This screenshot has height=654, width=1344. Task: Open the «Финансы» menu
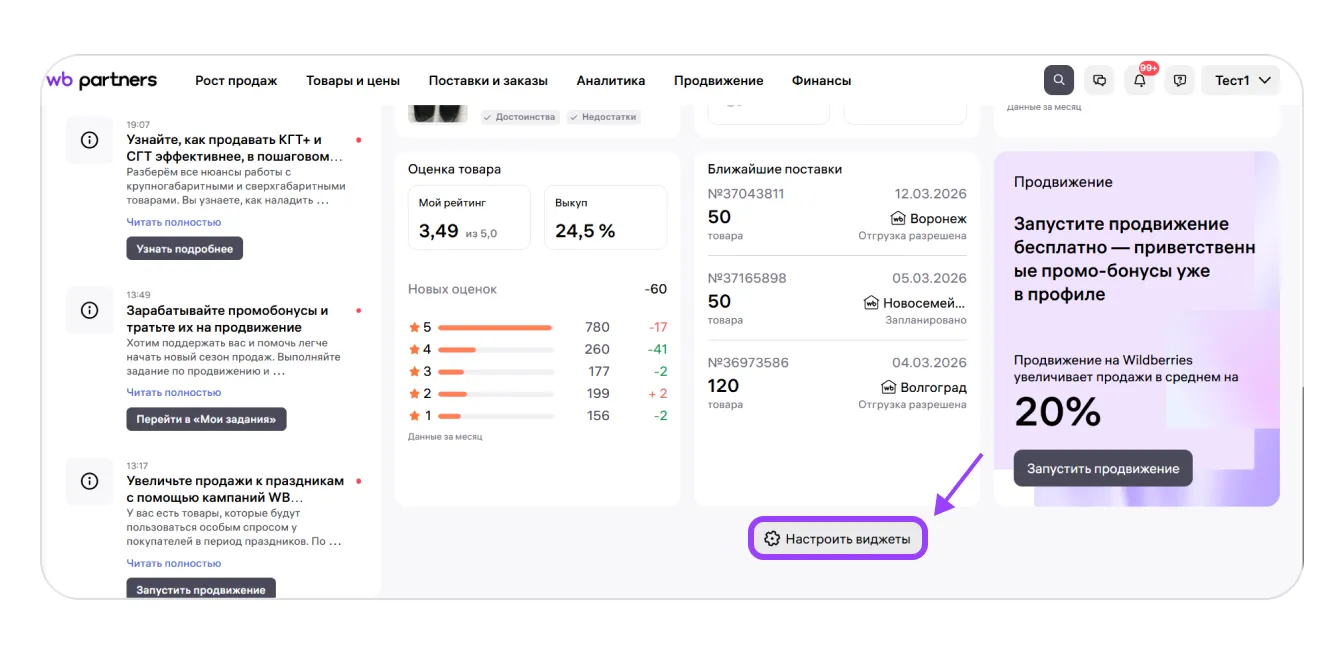tap(821, 81)
